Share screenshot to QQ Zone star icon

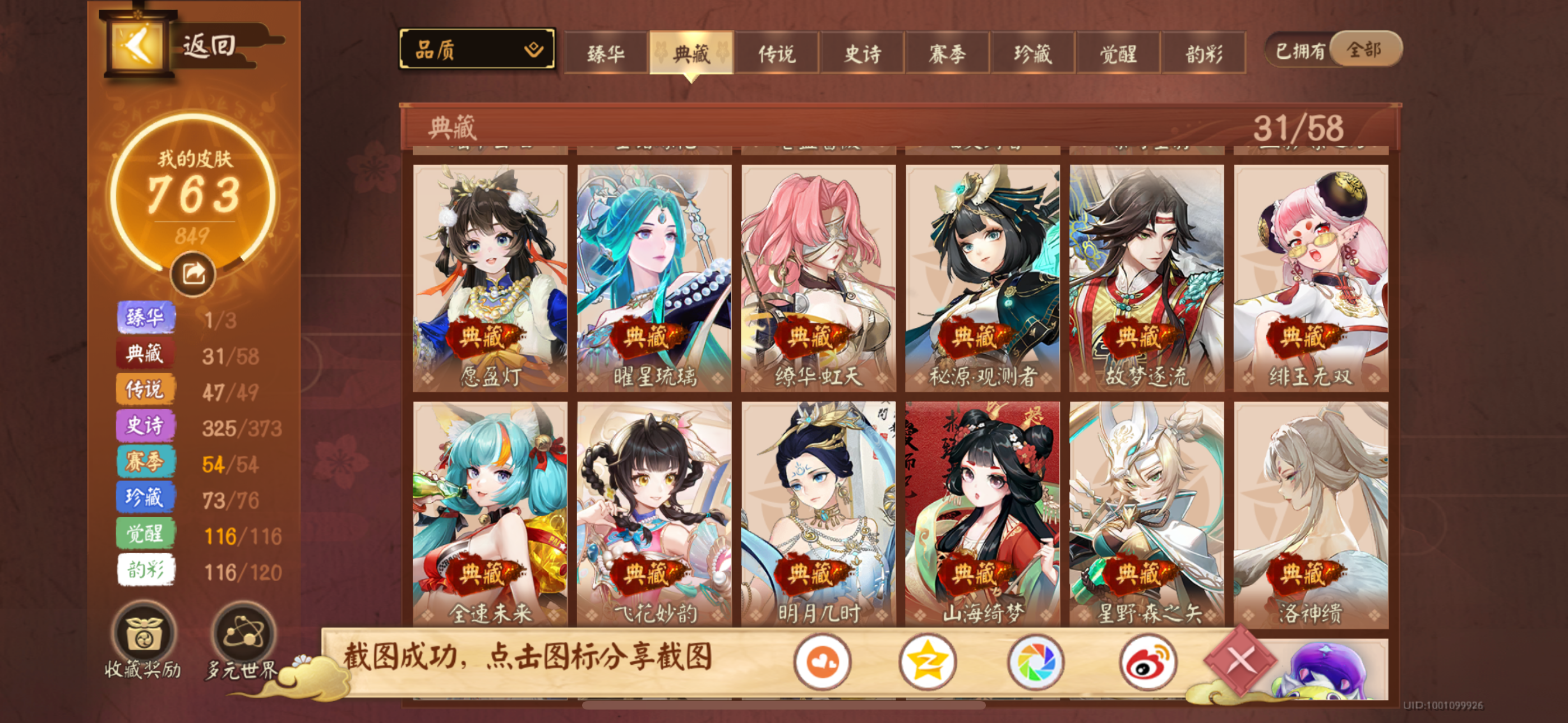point(927,661)
